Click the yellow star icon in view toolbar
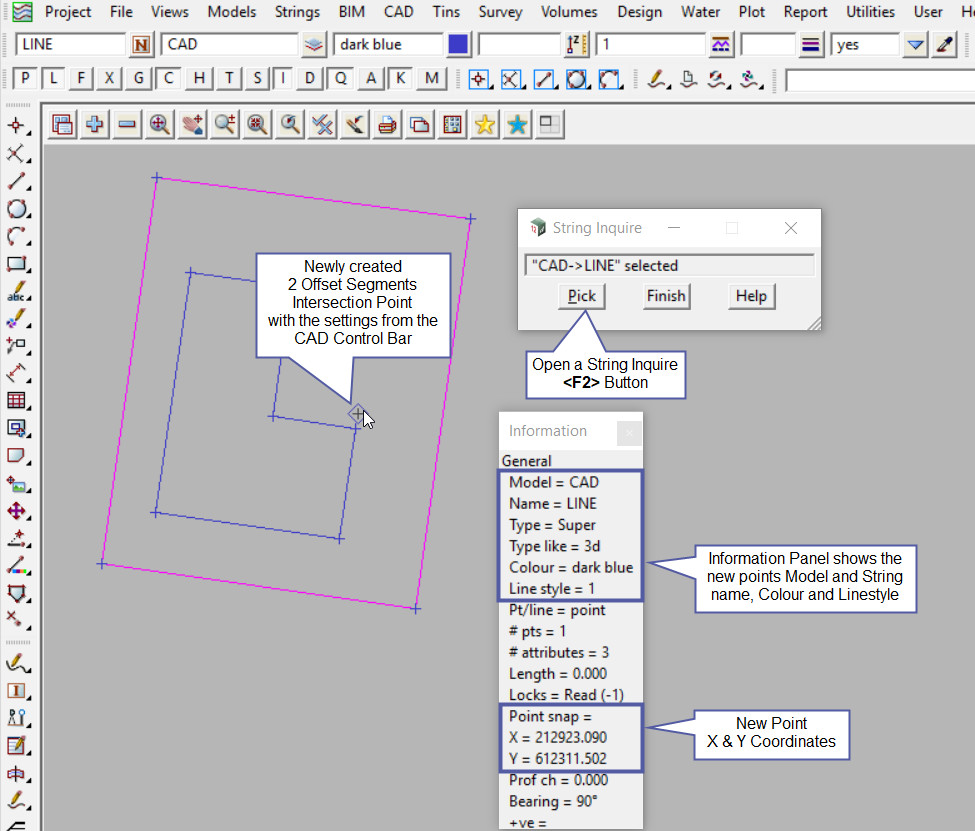Image resolution: width=975 pixels, height=831 pixels. (485, 124)
